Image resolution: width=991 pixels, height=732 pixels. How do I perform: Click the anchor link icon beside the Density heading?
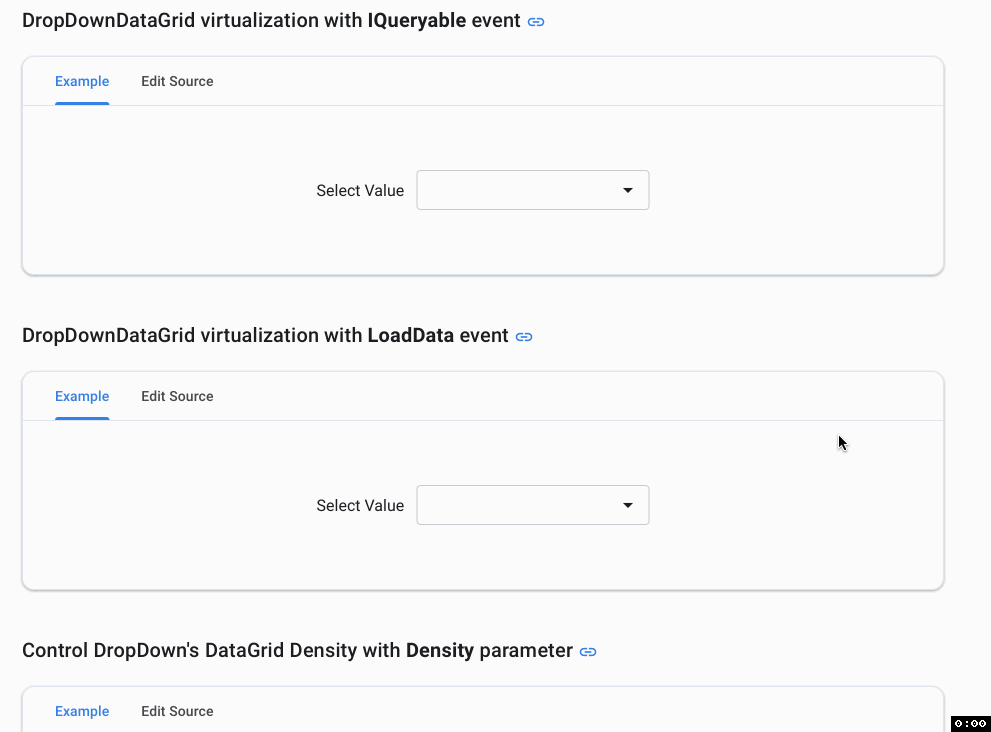[588, 651]
